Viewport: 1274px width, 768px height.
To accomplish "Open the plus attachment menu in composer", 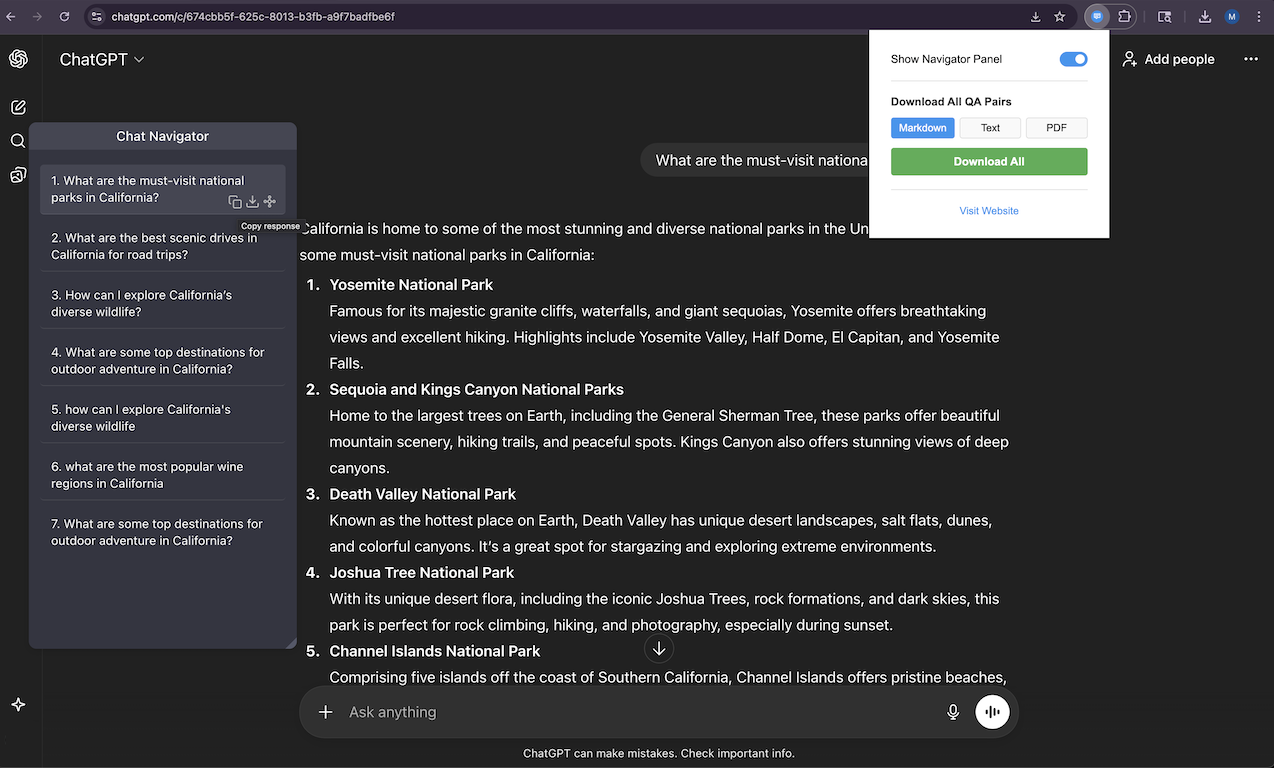I will [x=325, y=712].
